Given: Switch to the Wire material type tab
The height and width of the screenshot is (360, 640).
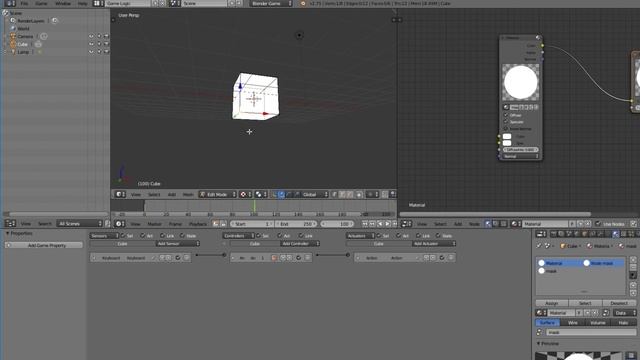Looking at the screenshot, I should (573, 322).
